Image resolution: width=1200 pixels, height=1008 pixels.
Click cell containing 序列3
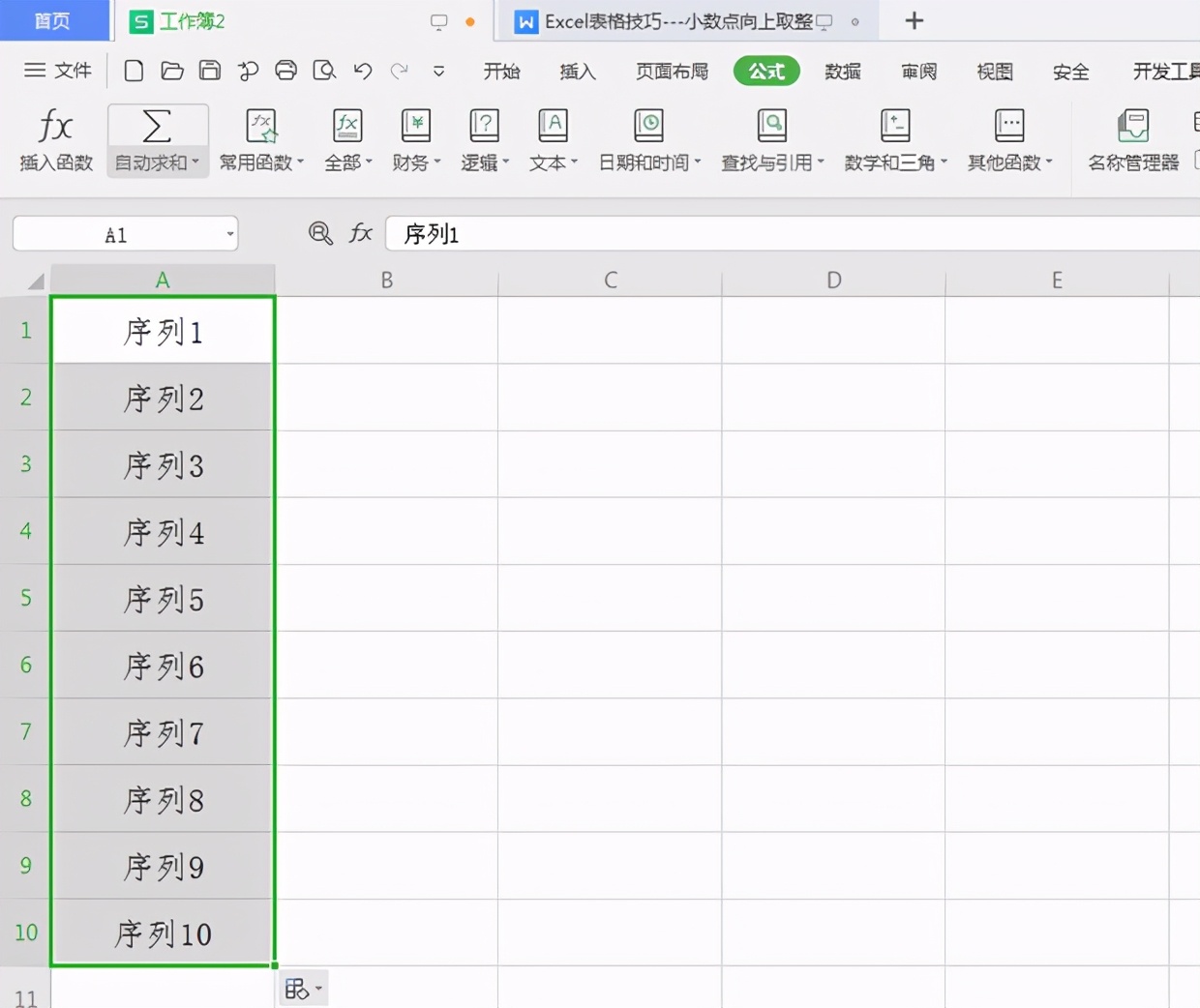pyautogui.click(x=163, y=464)
